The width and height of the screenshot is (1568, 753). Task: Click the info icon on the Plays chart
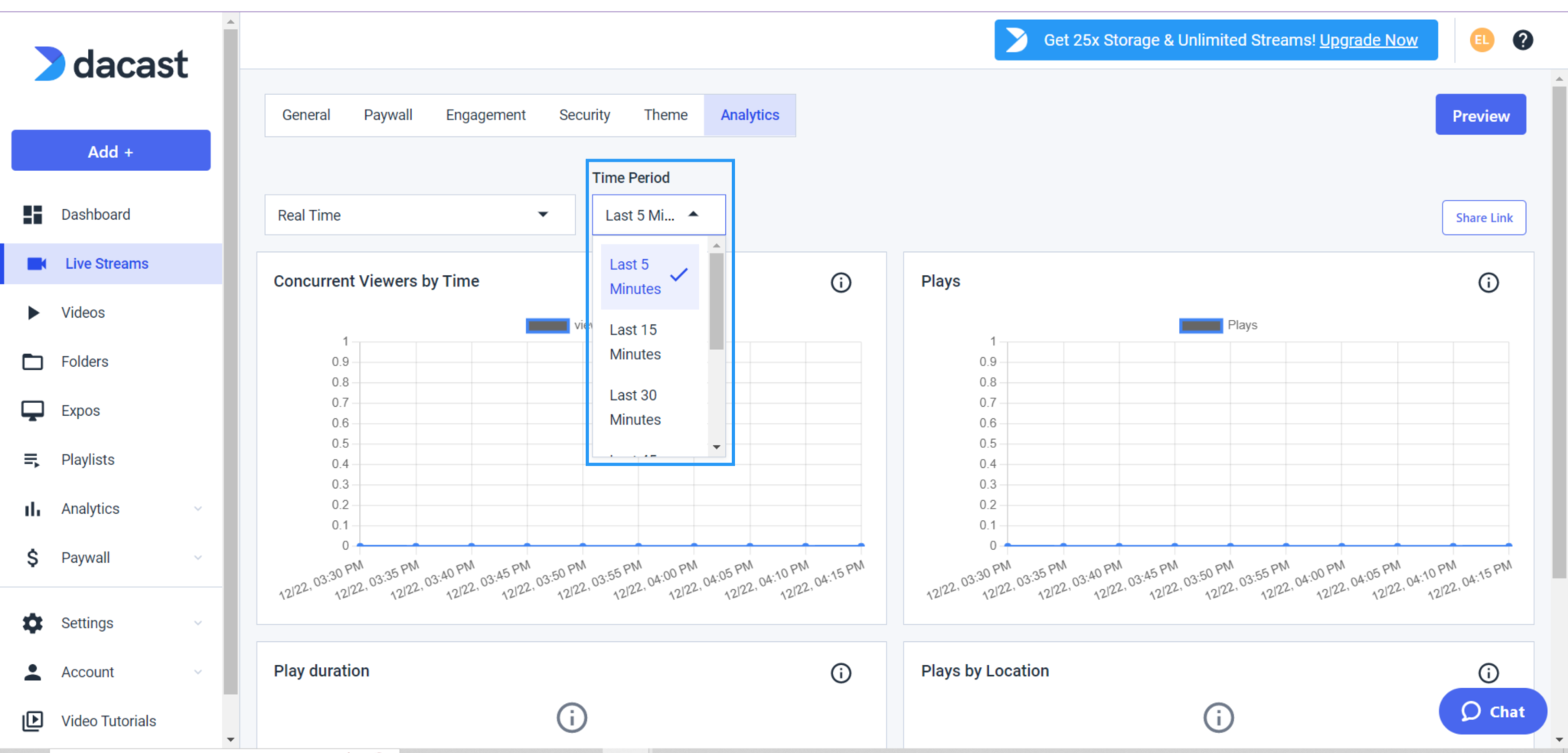coord(1488,283)
